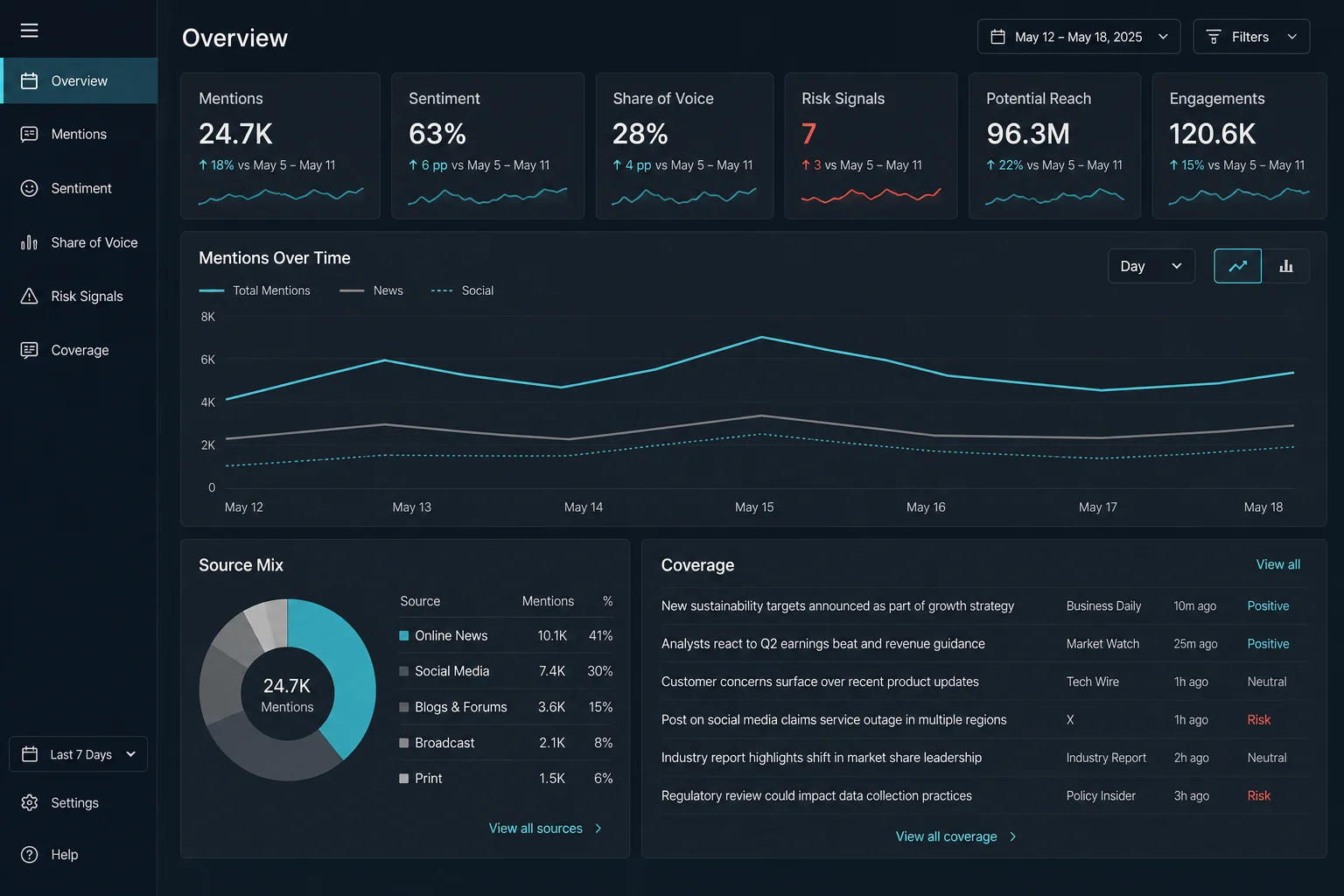The height and width of the screenshot is (896, 1344).
Task: Open regulatory review coverage article
Action: 816,795
